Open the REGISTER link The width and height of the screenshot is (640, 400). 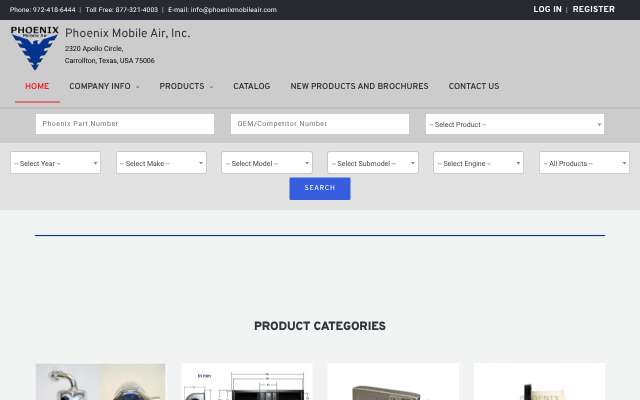(593, 9)
